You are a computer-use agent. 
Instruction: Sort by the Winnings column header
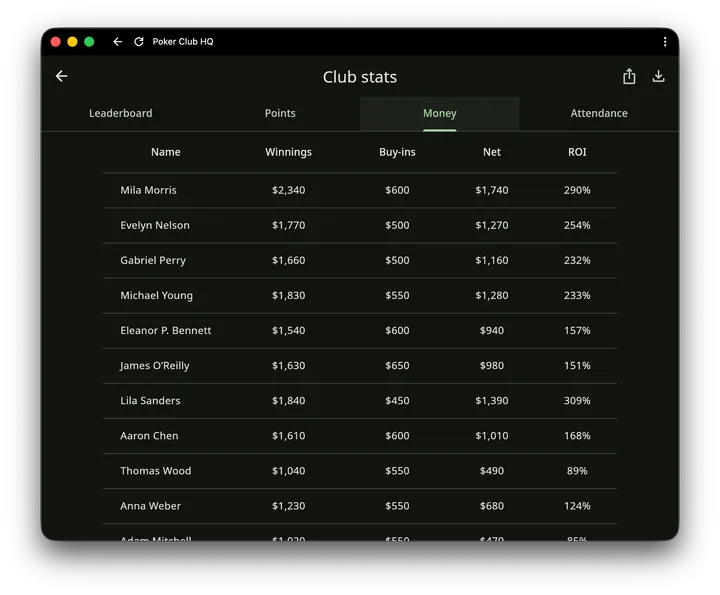coord(288,152)
